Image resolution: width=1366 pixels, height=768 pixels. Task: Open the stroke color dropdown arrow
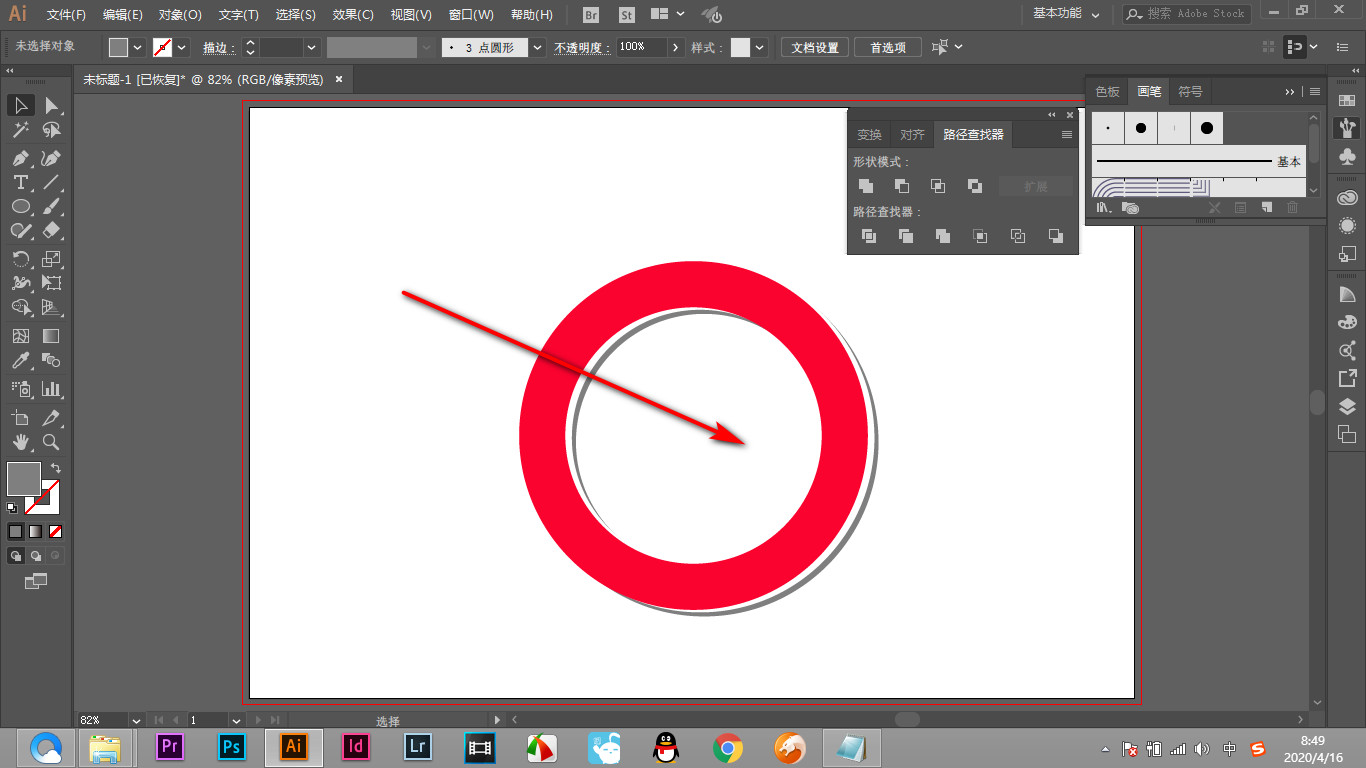182,47
